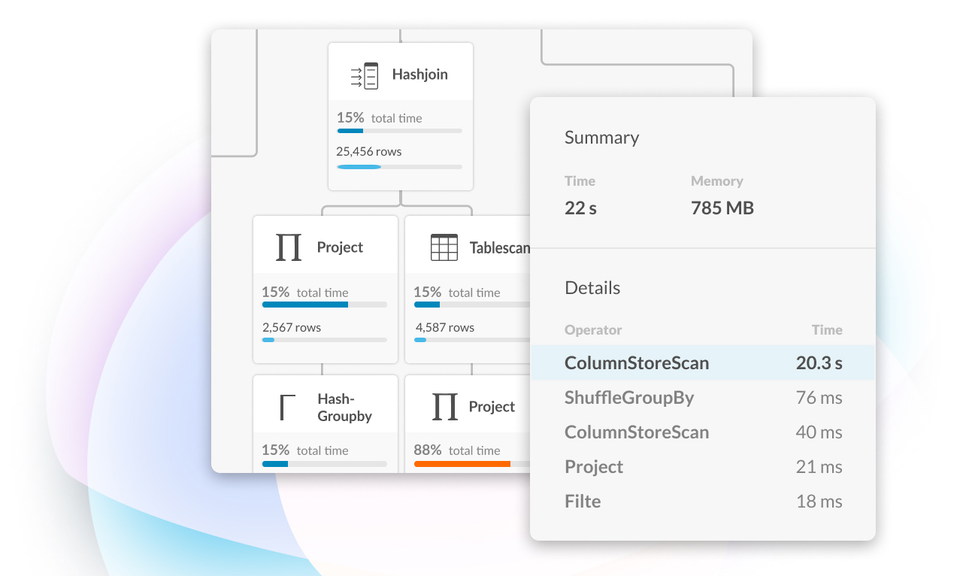Viewport: 960px width, 576px height.
Task: Select the Filte operator row
Action: click(x=700, y=501)
